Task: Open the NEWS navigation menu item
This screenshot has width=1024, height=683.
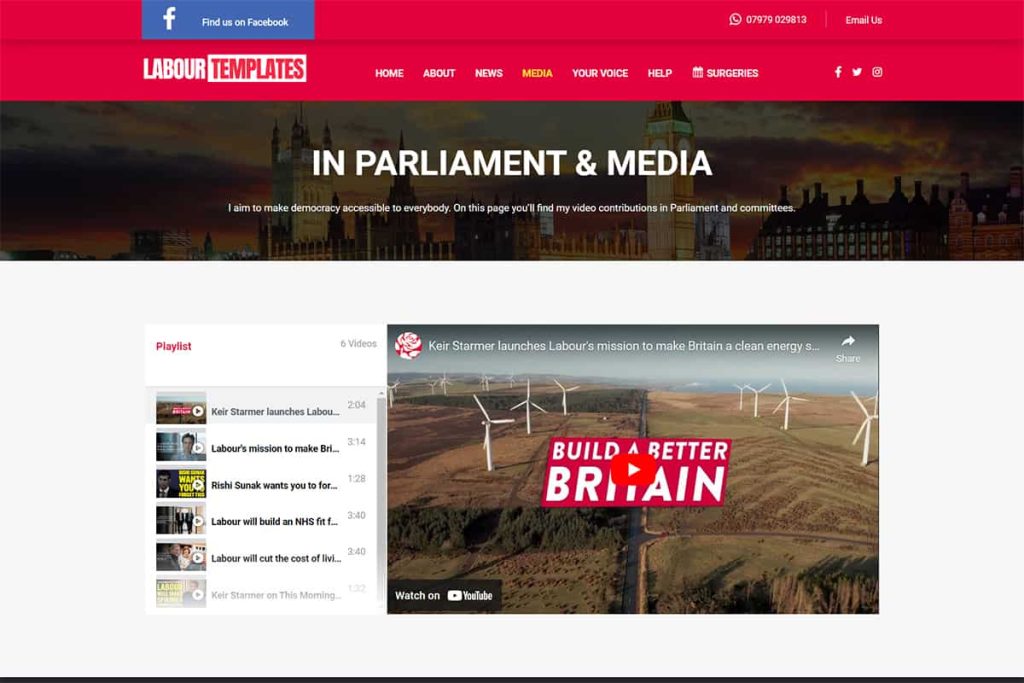Action: (x=489, y=73)
